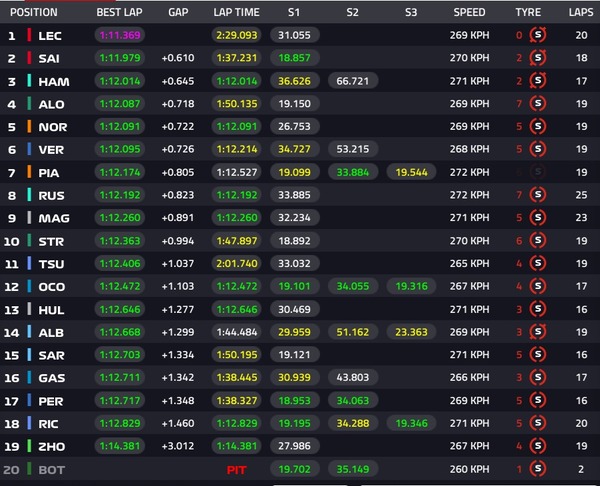
Task: Click the orange team color bar beside PIA
Action: (29, 172)
